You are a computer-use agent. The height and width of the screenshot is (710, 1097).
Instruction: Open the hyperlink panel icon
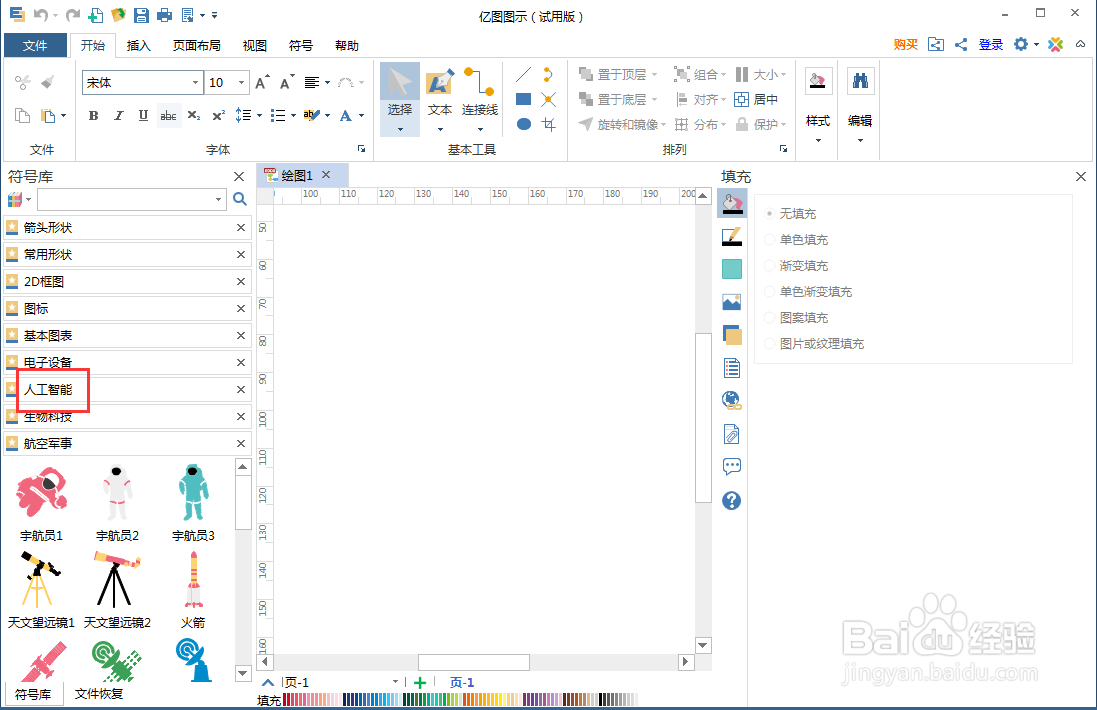click(732, 400)
